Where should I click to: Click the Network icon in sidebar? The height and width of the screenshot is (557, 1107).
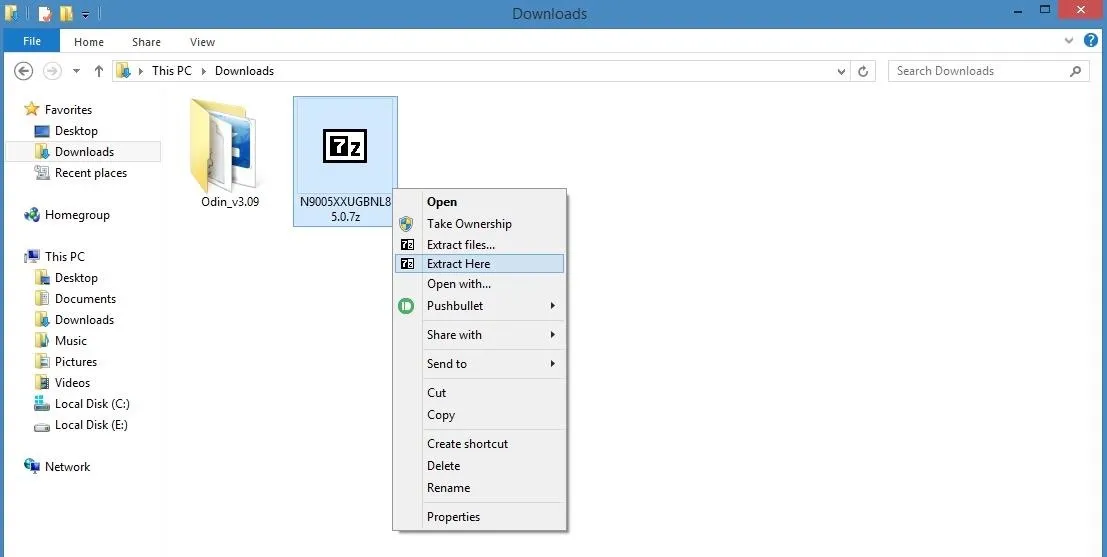[32, 466]
